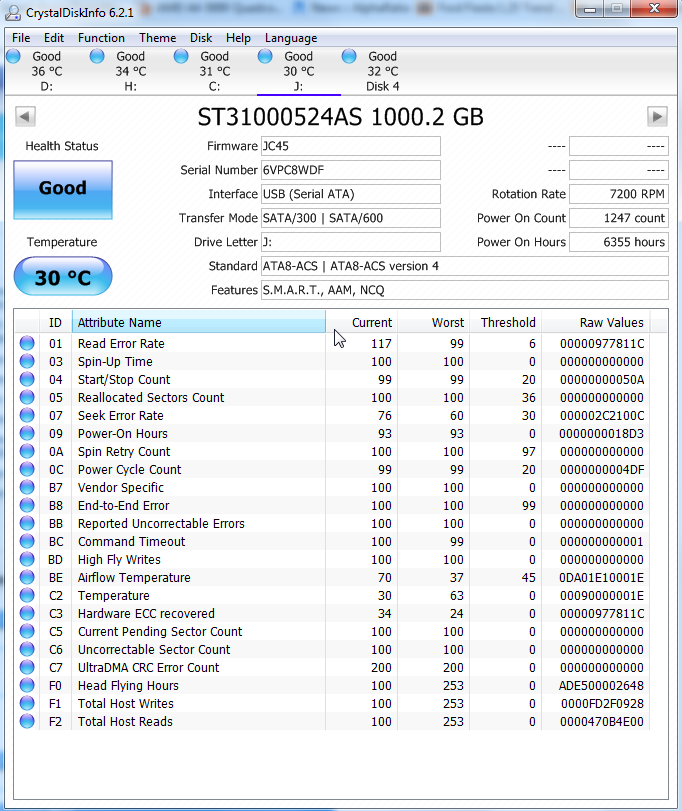
Task: Click status orb for Total Host Reads
Action: click(27, 721)
